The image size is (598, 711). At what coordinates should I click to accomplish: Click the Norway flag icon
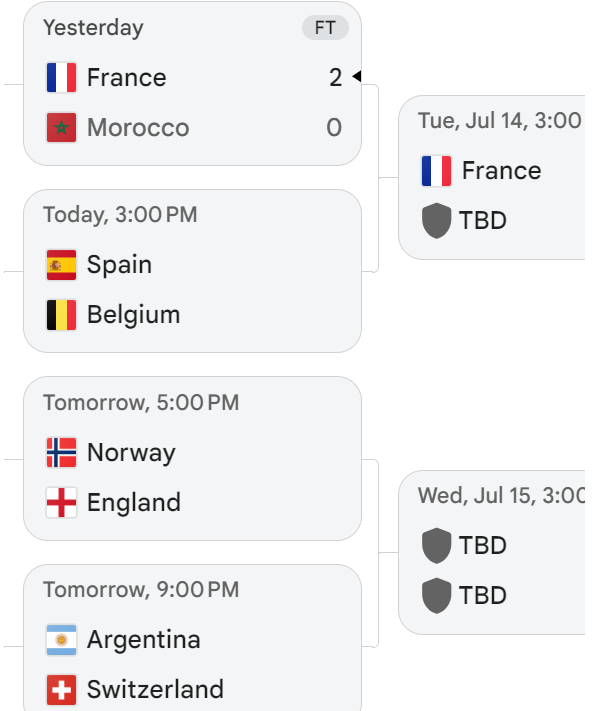(x=61, y=453)
